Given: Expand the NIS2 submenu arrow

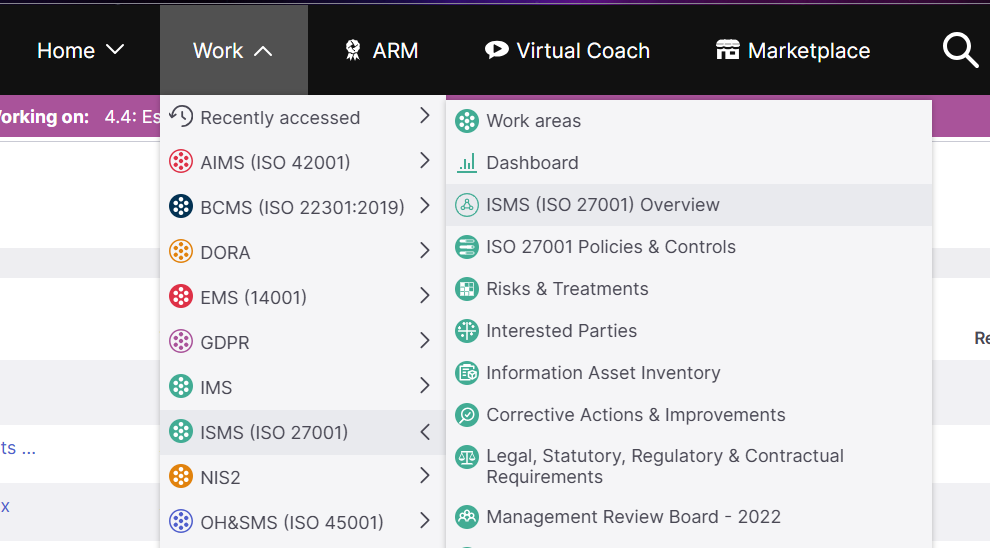Looking at the screenshot, I should (425, 475).
